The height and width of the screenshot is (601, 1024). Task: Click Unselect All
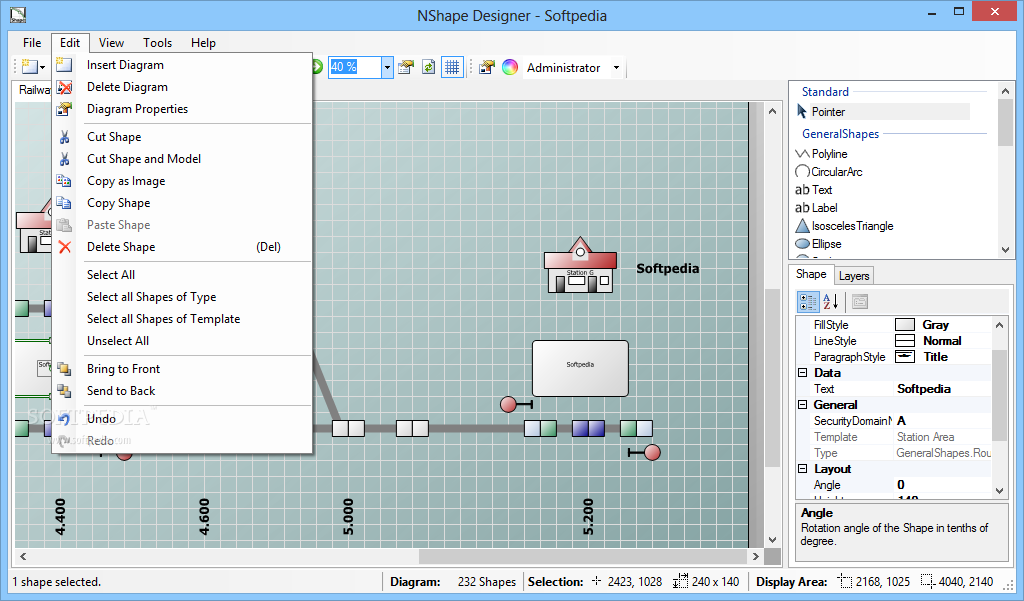click(x=118, y=341)
